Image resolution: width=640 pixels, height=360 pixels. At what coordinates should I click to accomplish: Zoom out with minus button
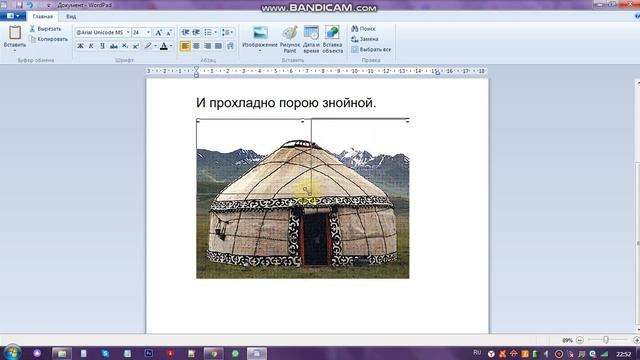580,340
